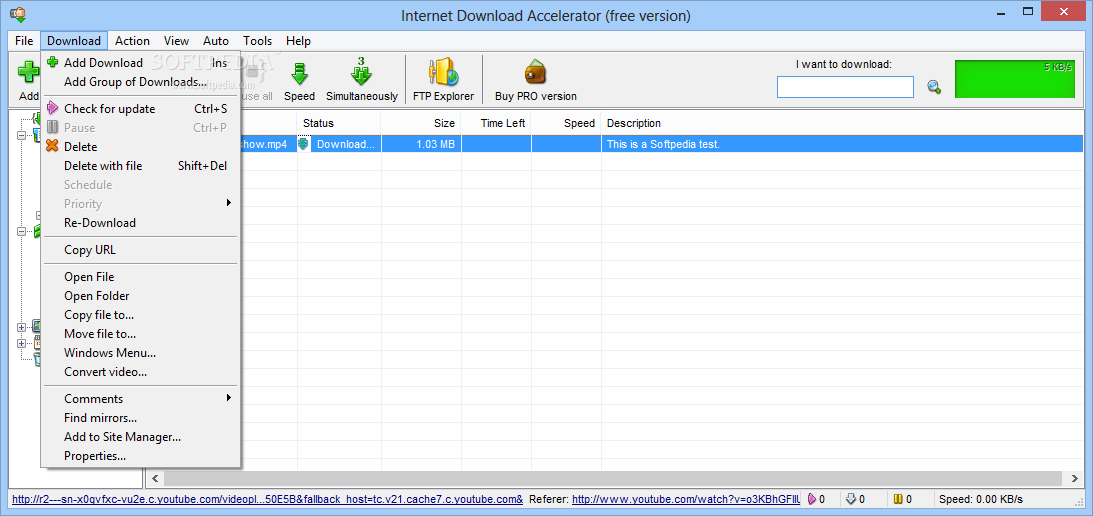The height and width of the screenshot is (516, 1093).
Task: Click the Buy PRO version wallet icon
Action: (x=535, y=72)
